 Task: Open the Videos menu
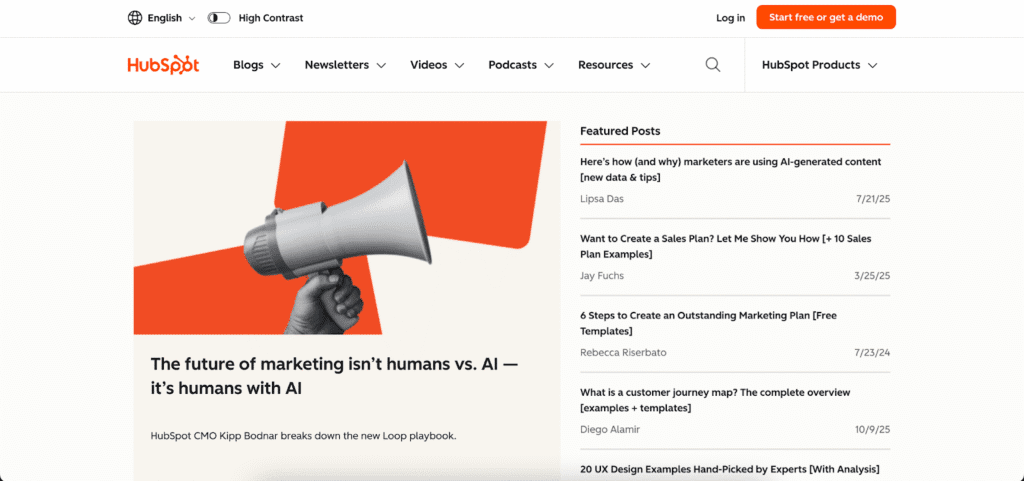437,65
